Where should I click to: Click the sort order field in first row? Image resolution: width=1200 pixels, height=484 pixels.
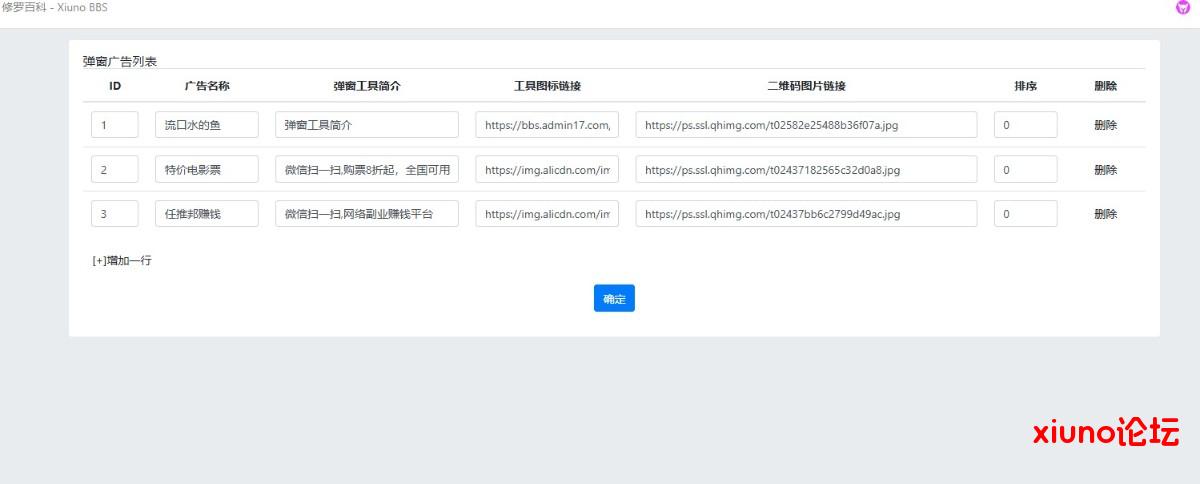coord(1025,125)
